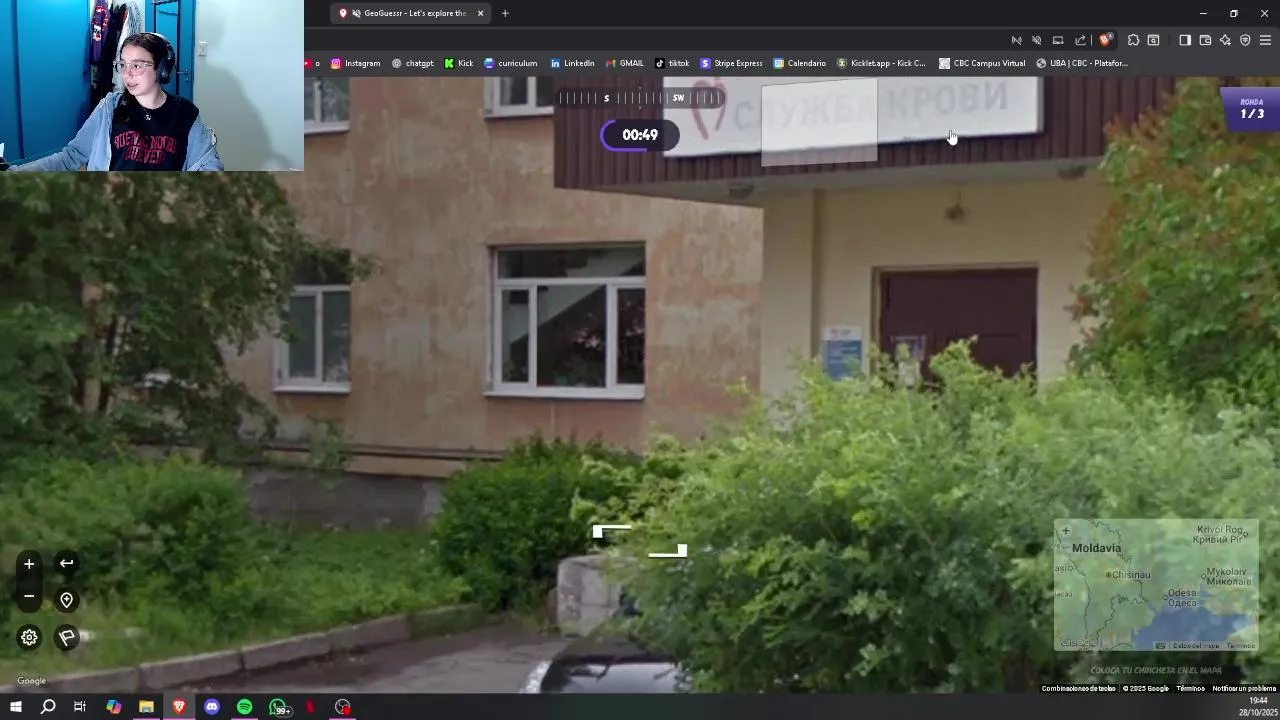Viewport: 1280px width, 720px height.
Task: Open Task View in the taskbar
Action: [80, 707]
